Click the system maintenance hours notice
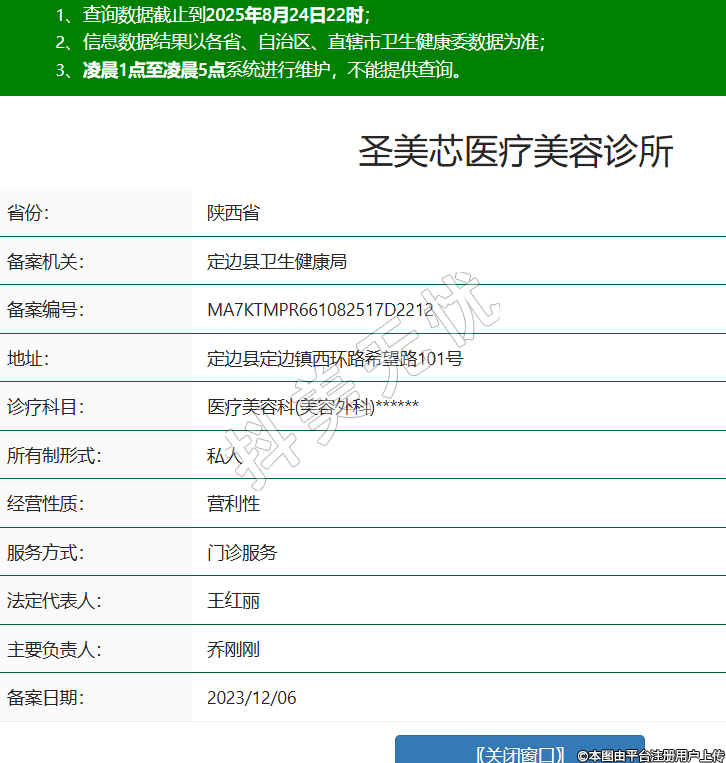The height and width of the screenshot is (763, 726). (259, 70)
